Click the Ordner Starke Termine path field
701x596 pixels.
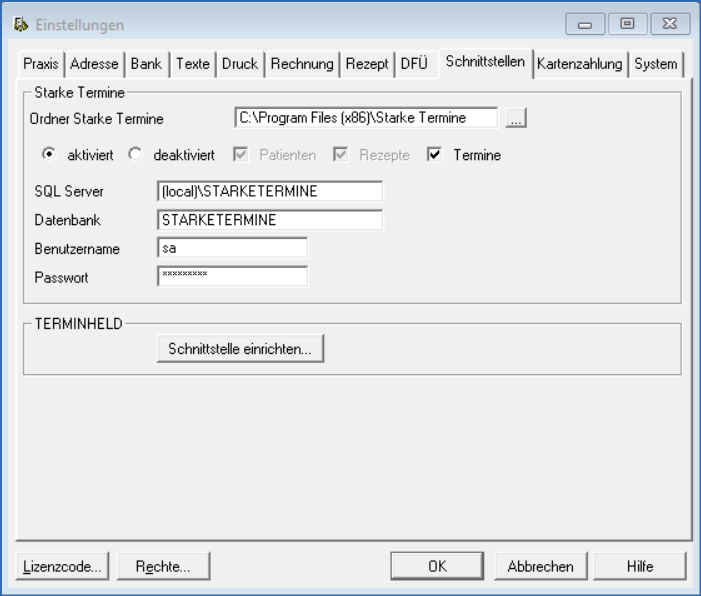pyautogui.click(x=365, y=118)
